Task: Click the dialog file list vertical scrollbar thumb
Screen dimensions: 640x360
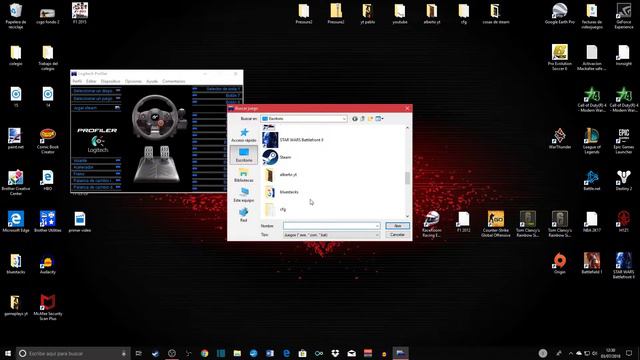Action: point(407,178)
